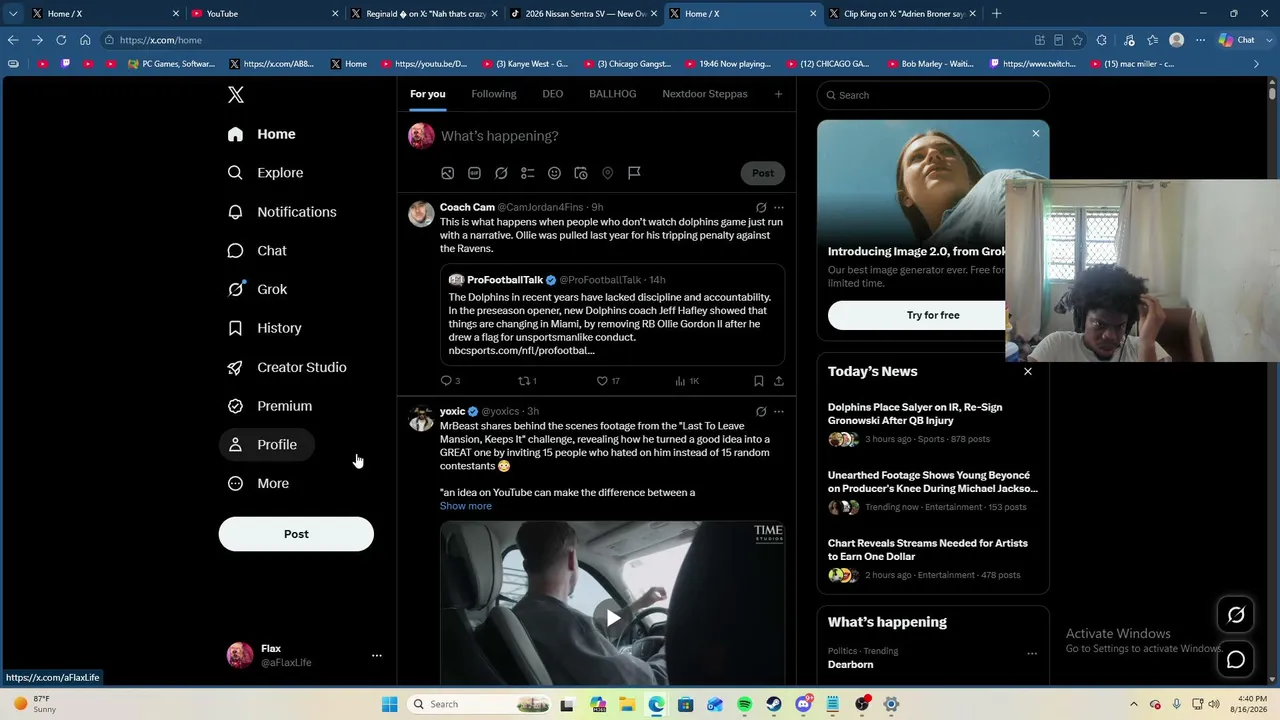Open the nbcsports.com link in quoted post
Image resolution: width=1280 pixels, height=720 pixels.
click(522, 351)
